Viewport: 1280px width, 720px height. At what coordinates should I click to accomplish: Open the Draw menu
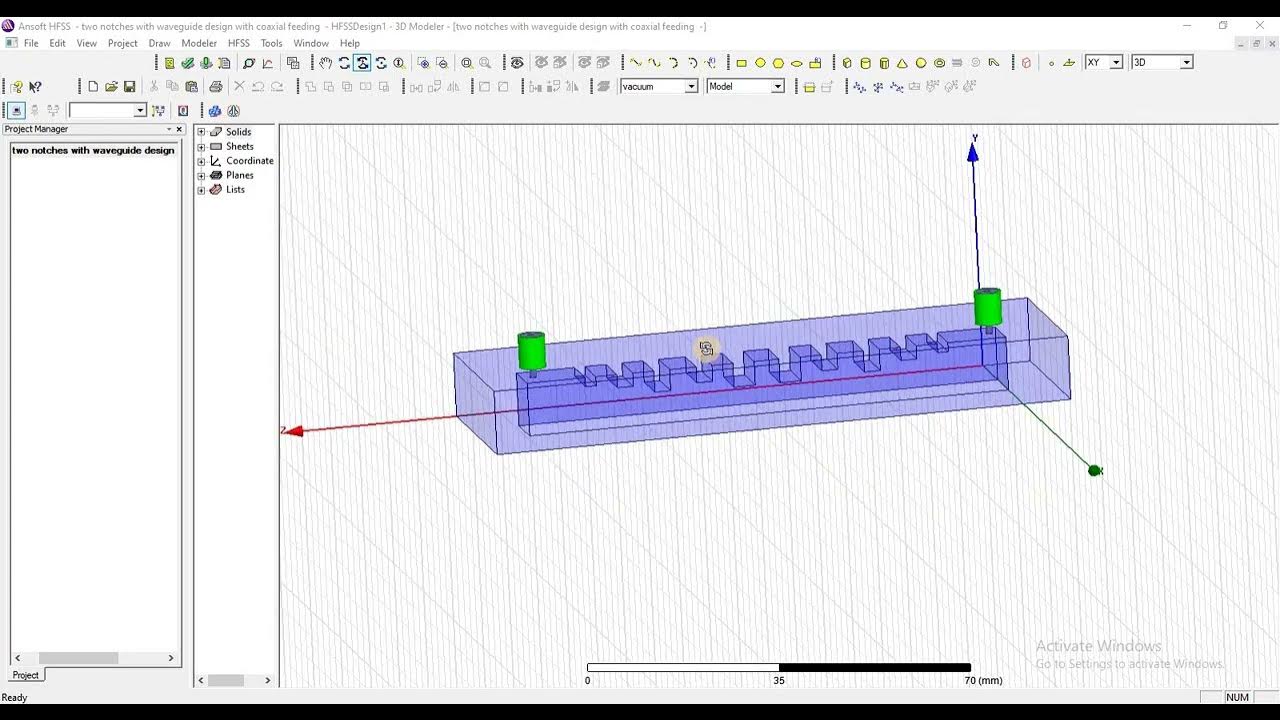159,43
